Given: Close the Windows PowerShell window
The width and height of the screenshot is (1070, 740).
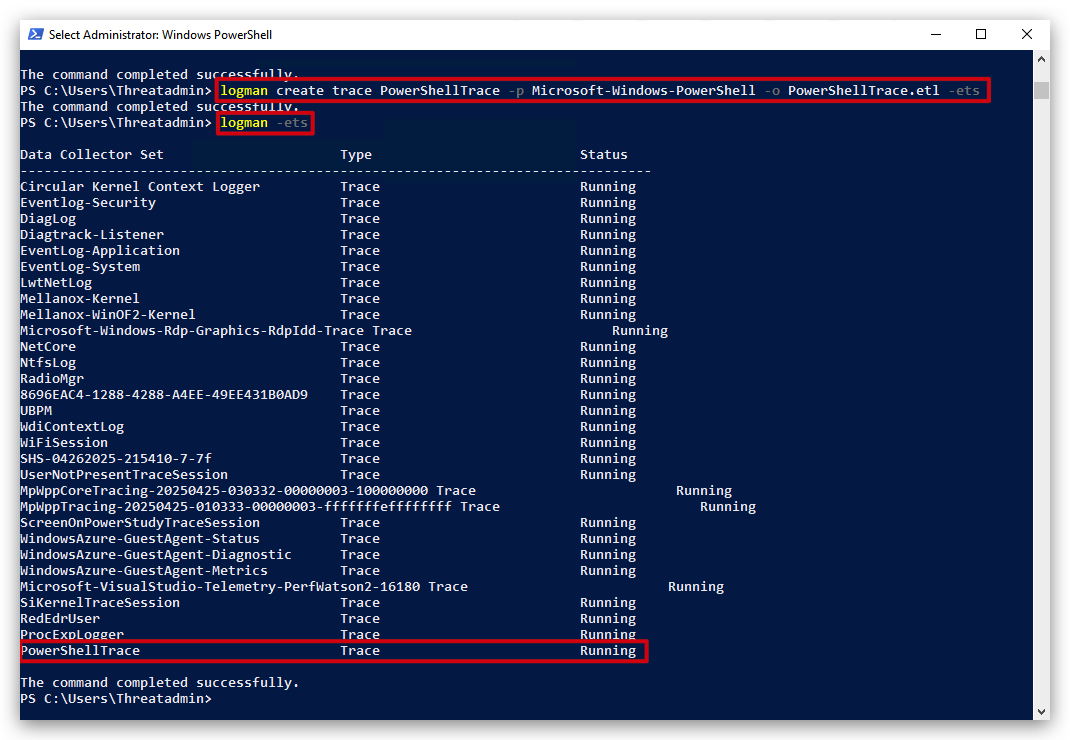Looking at the screenshot, I should tap(1026, 34).
